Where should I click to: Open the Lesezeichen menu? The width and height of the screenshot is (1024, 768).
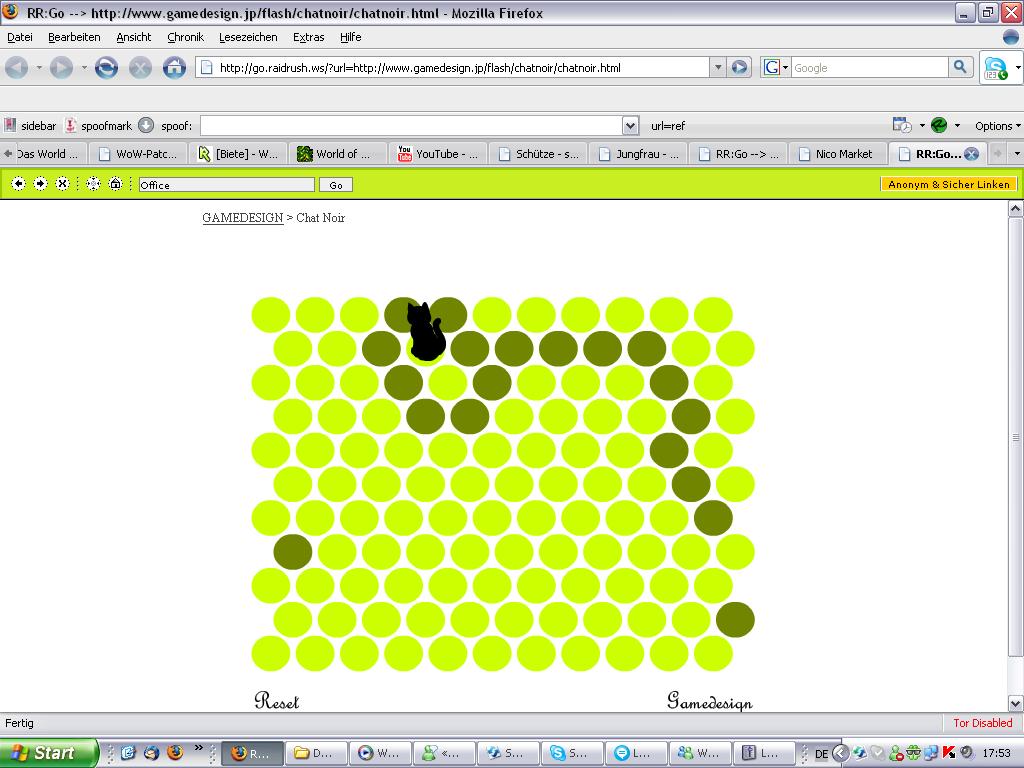(x=248, y=37)
